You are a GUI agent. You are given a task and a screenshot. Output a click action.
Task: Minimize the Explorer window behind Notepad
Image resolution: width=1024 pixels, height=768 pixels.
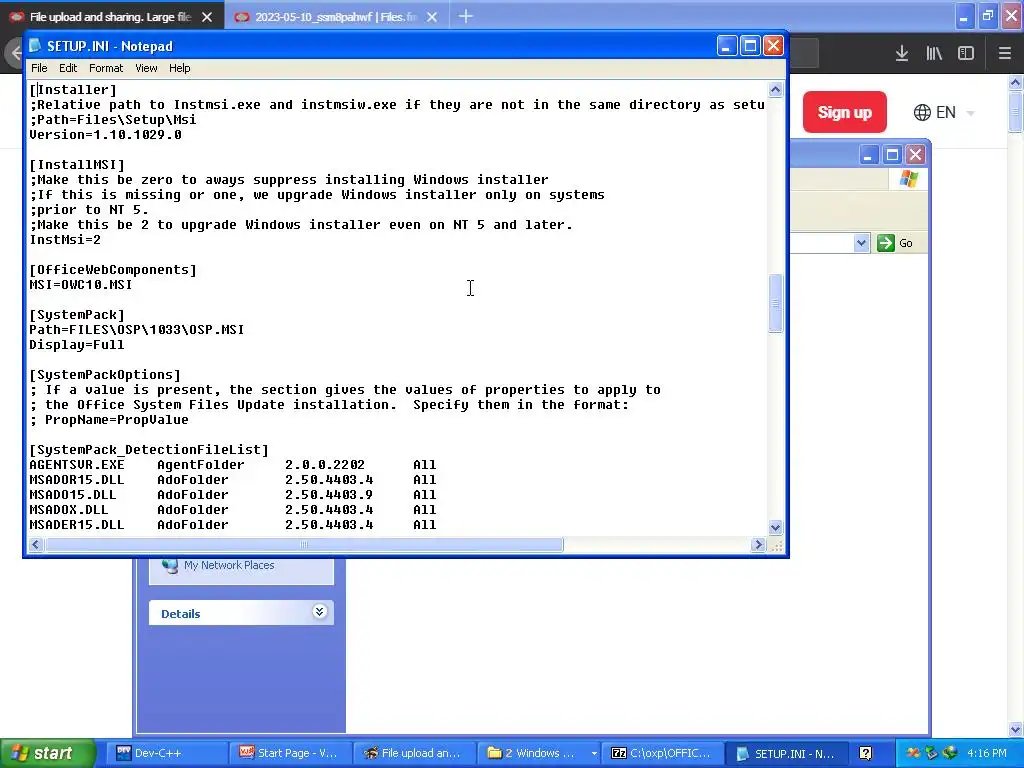pos(868,155)
